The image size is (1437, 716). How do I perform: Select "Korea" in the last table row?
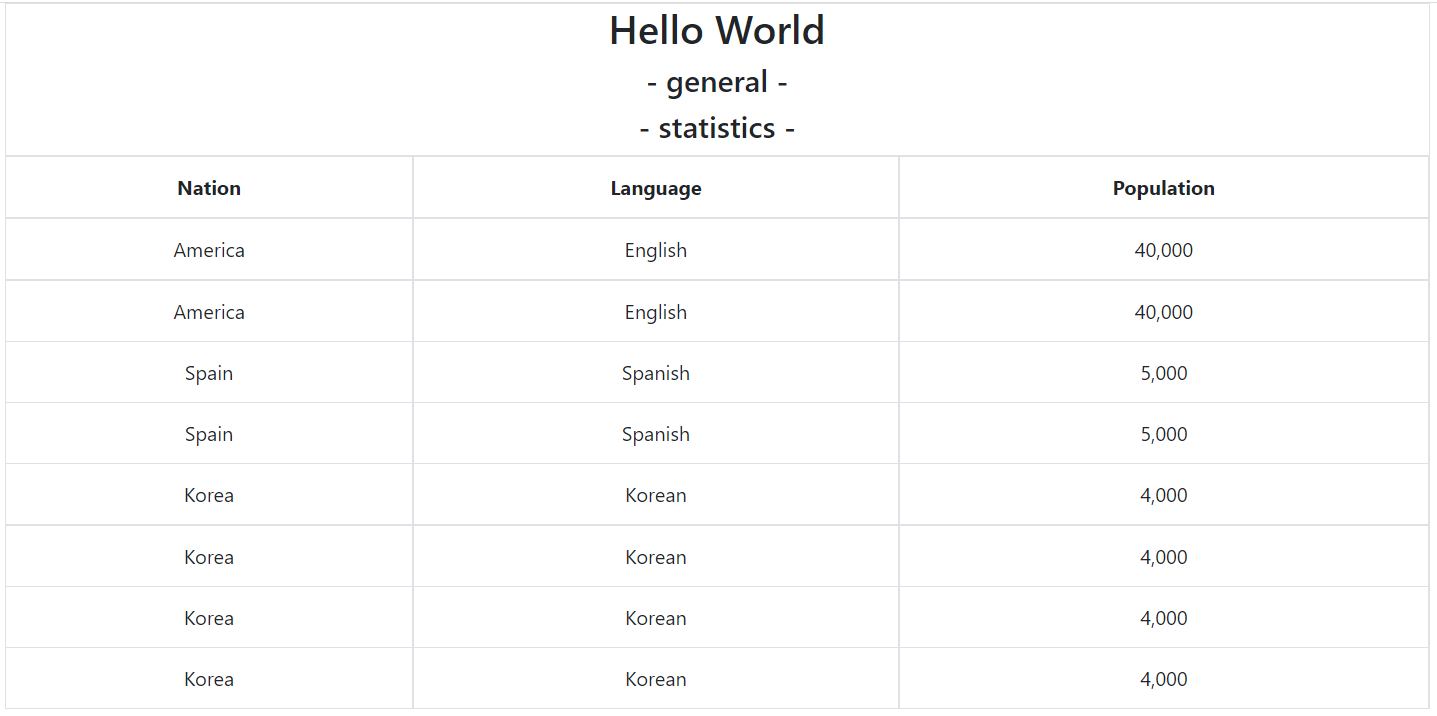coord(209,679)
